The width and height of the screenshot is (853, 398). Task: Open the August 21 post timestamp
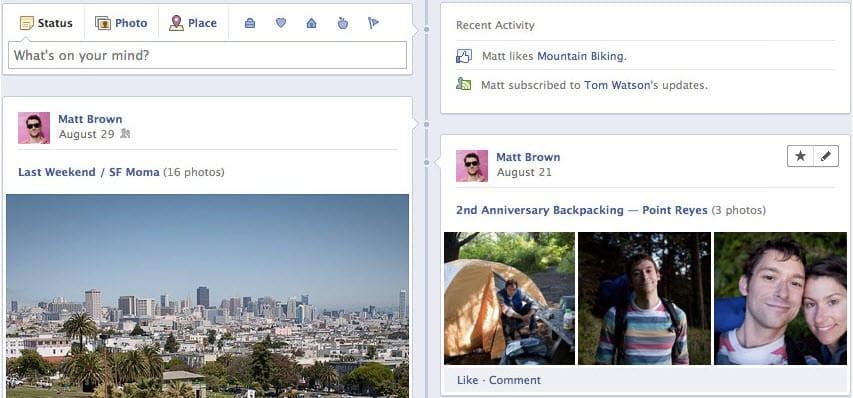524,172
